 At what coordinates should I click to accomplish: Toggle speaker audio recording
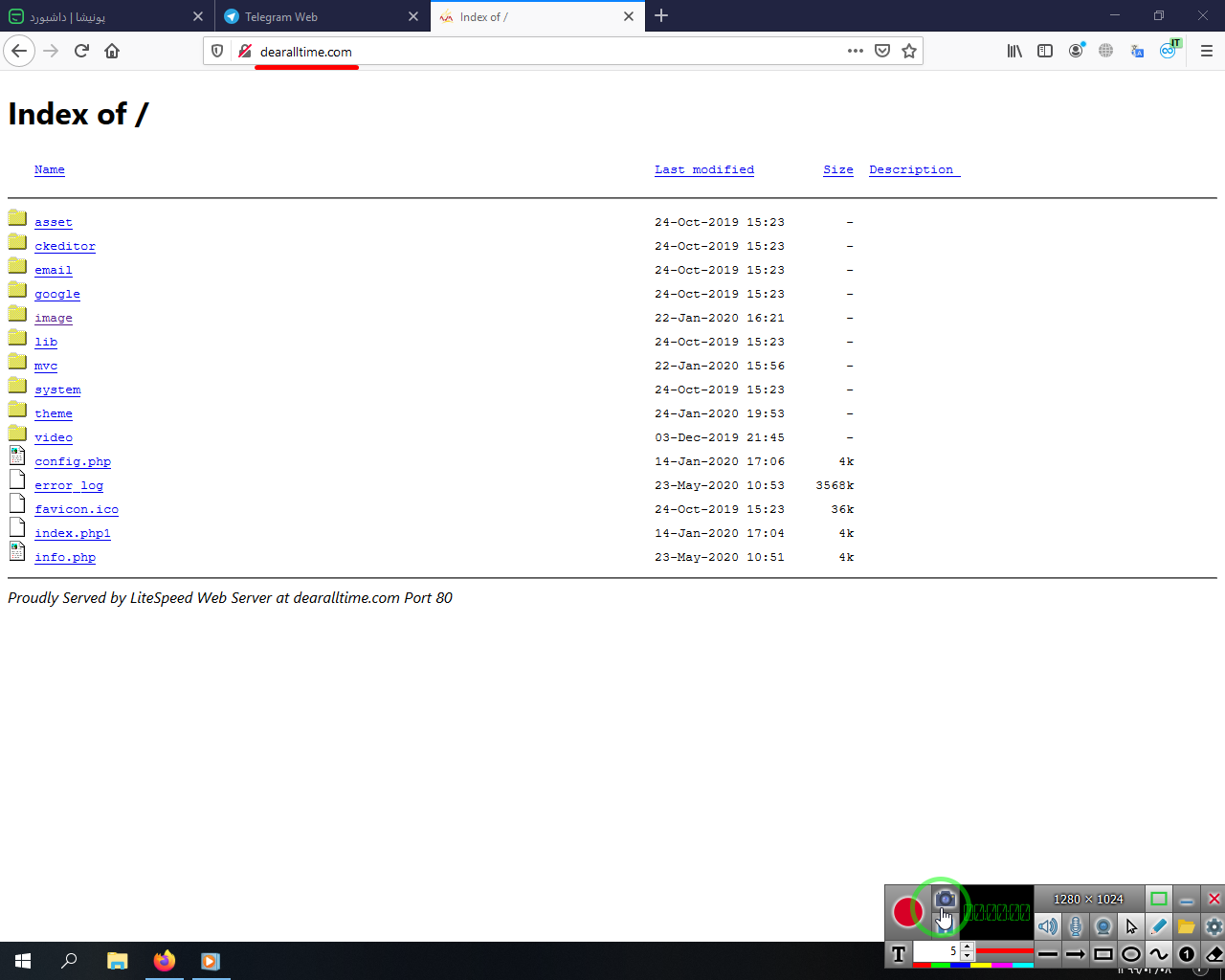(1048, 926)
